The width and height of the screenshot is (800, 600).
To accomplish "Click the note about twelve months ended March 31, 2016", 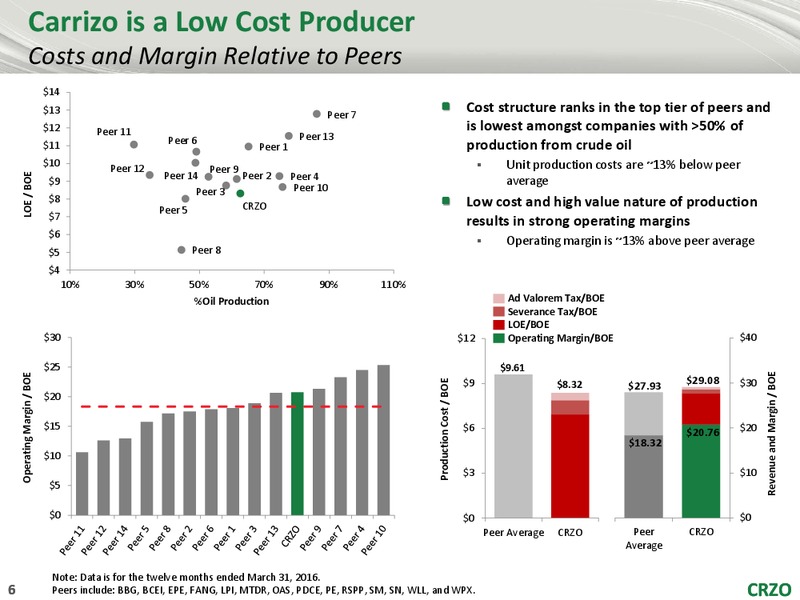I will click(186, 578).
